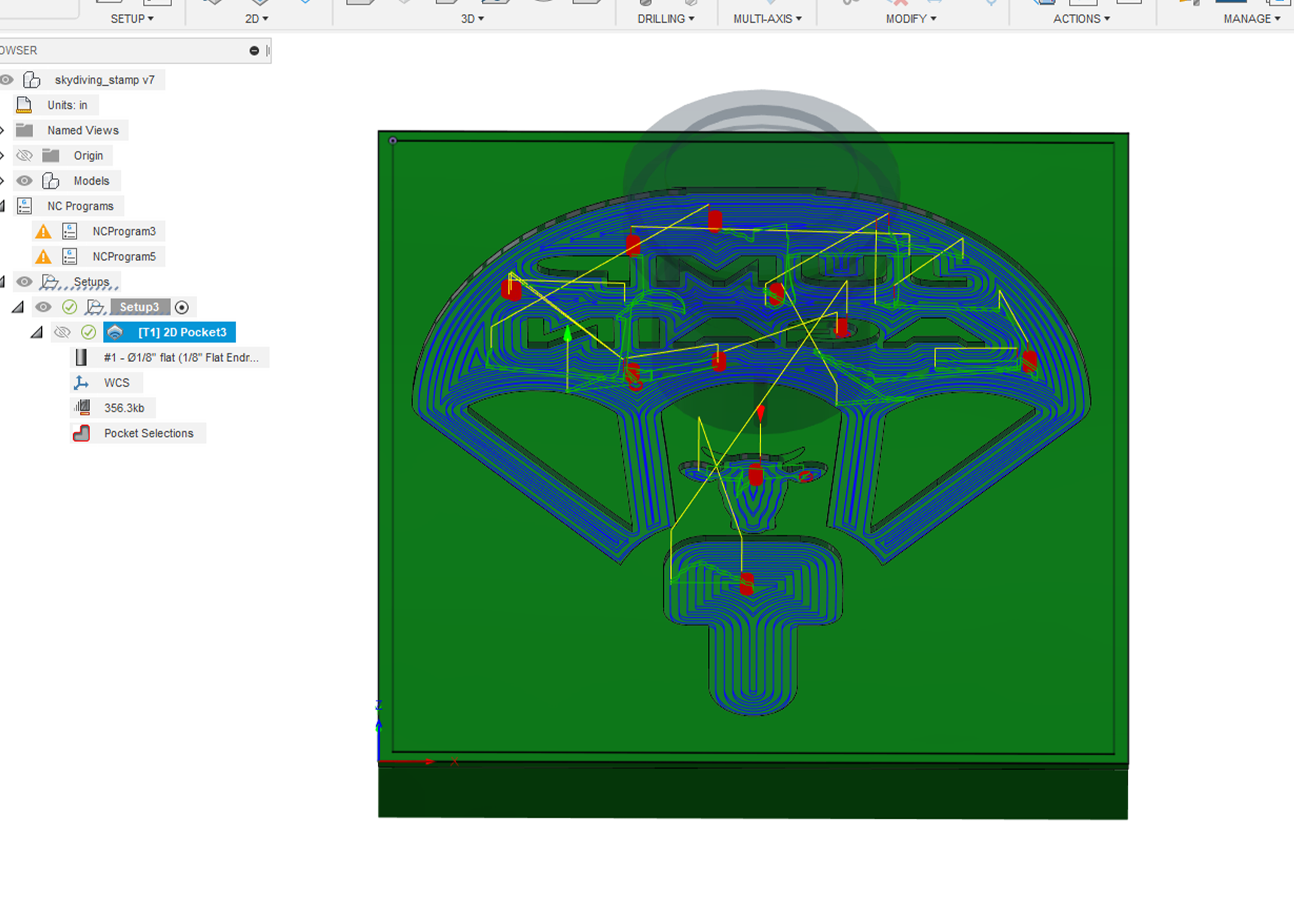Hide the Models component visibility
This screenshot has width=1294, height=924.
24,181
